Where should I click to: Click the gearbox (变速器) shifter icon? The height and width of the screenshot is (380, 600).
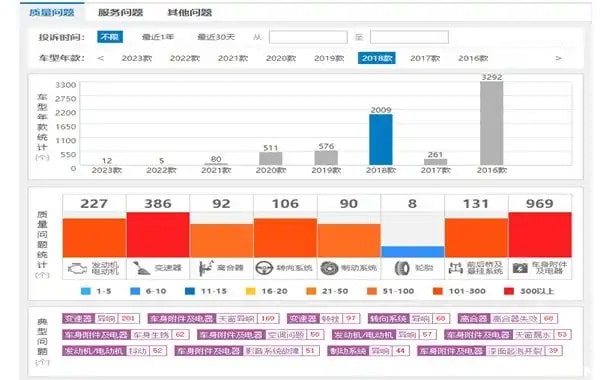point(141,268)
